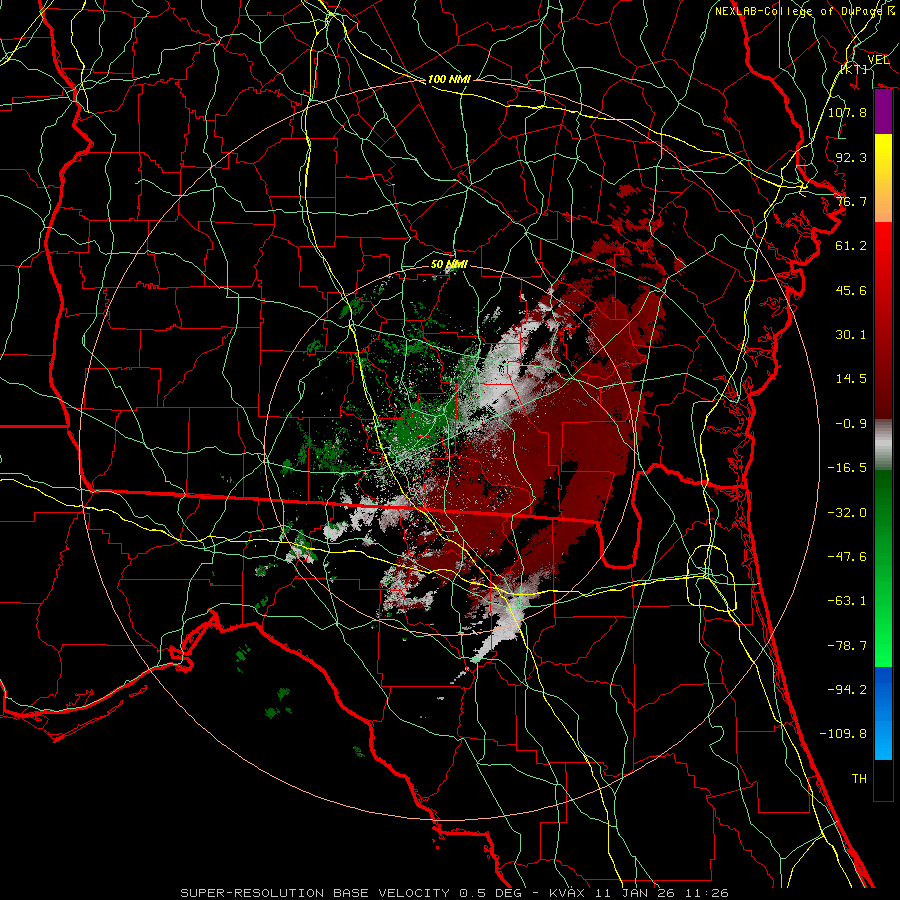Select the -32.0 velocity scale value
900x900 pixels.
[847, 513]
